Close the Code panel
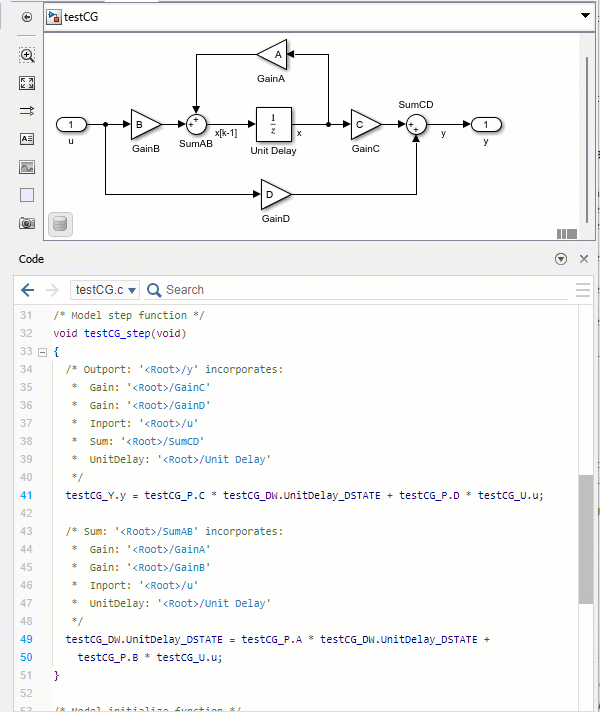The height and width of the screenshot is (712, 600). point(585,259)
